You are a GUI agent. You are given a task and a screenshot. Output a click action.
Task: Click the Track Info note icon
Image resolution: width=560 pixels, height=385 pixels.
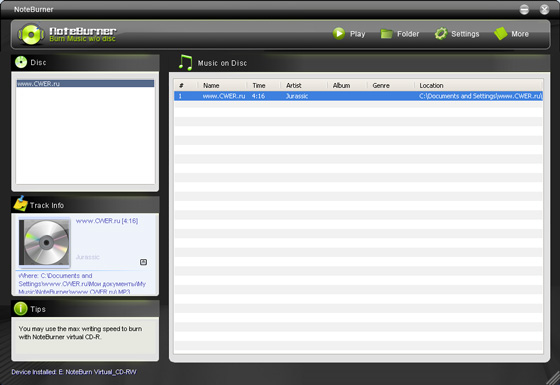(x=21, y=204)
